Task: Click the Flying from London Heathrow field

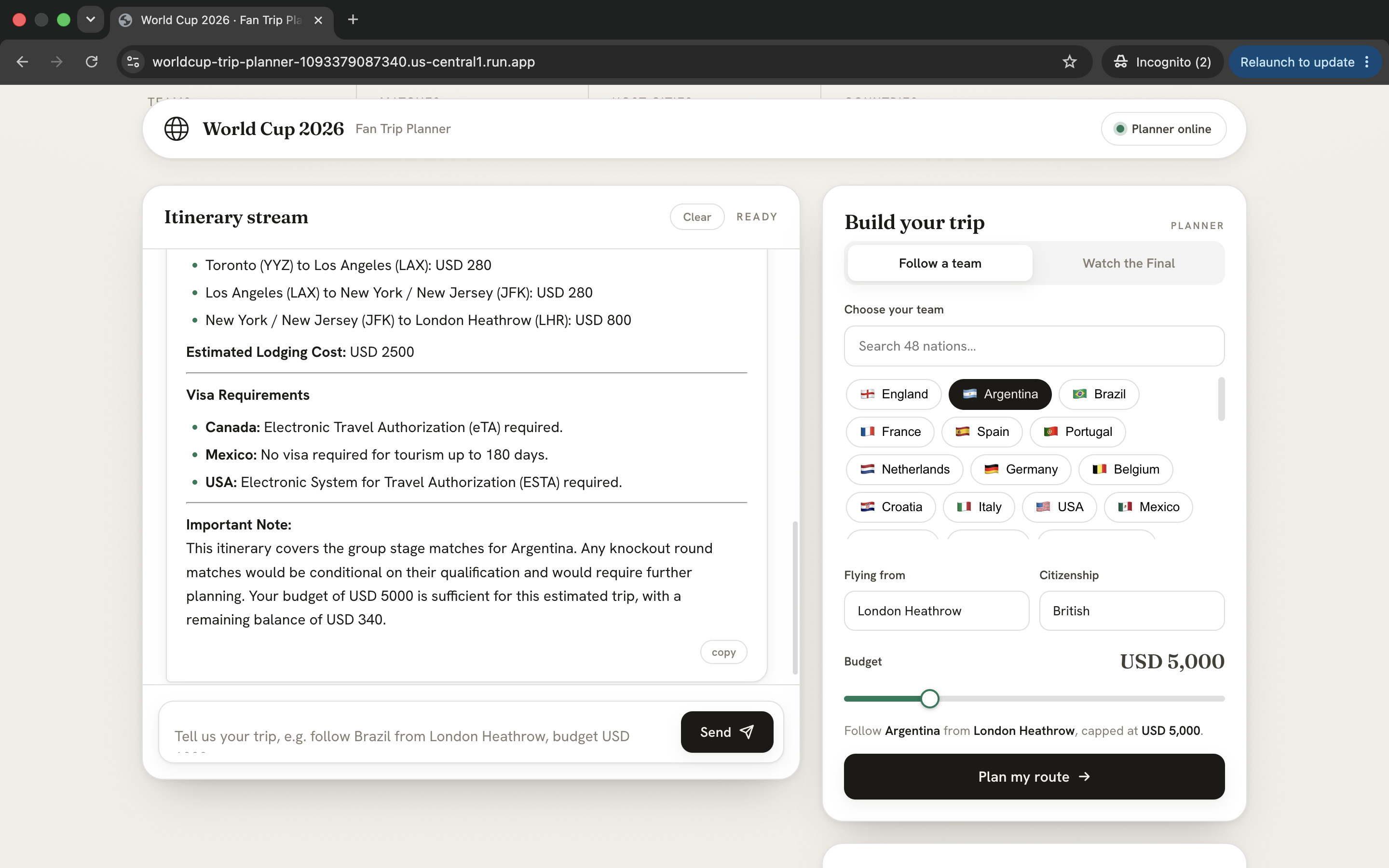Action: coord(936,611)
